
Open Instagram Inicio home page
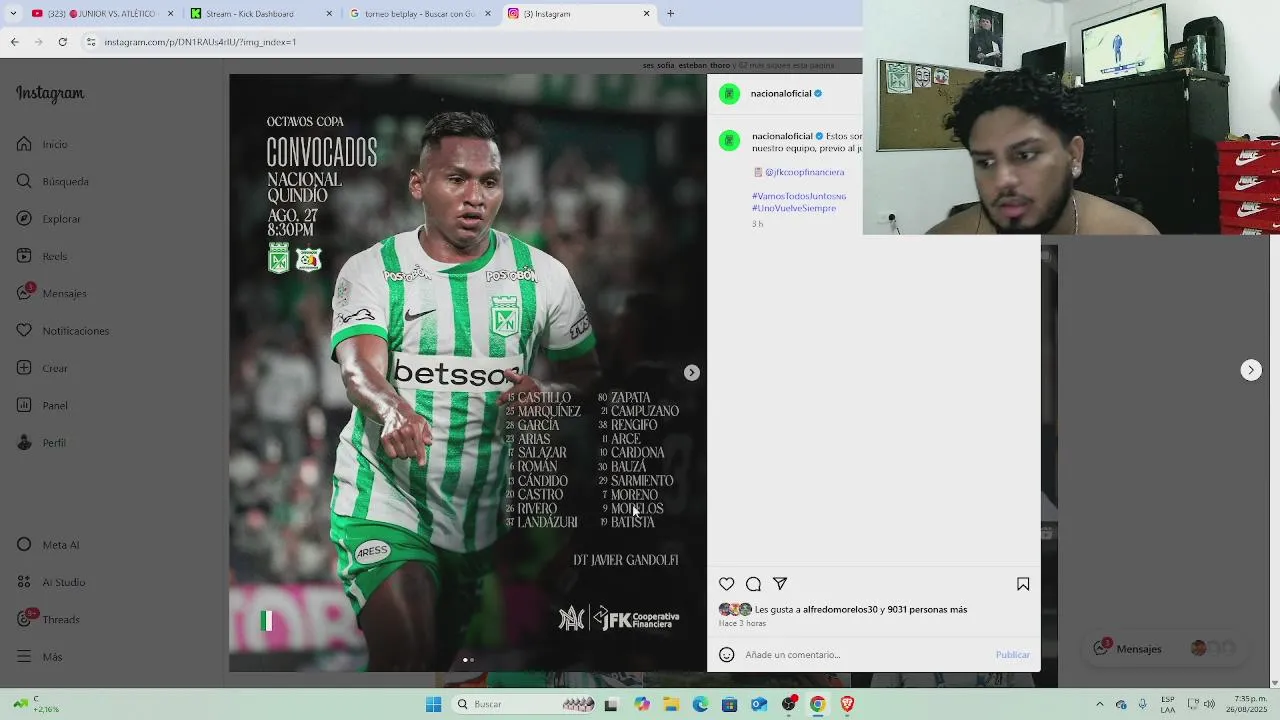(x=42, y=144)
